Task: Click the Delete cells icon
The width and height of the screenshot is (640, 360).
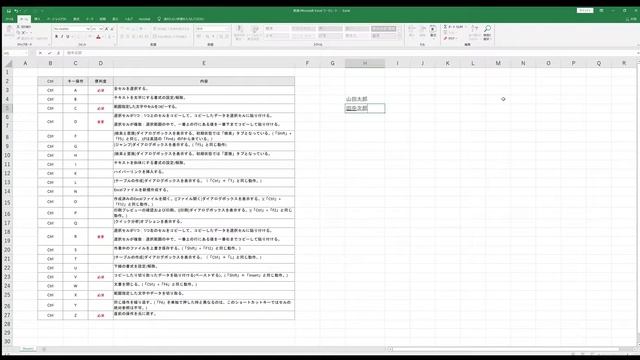Action: [x=422, y=29]
